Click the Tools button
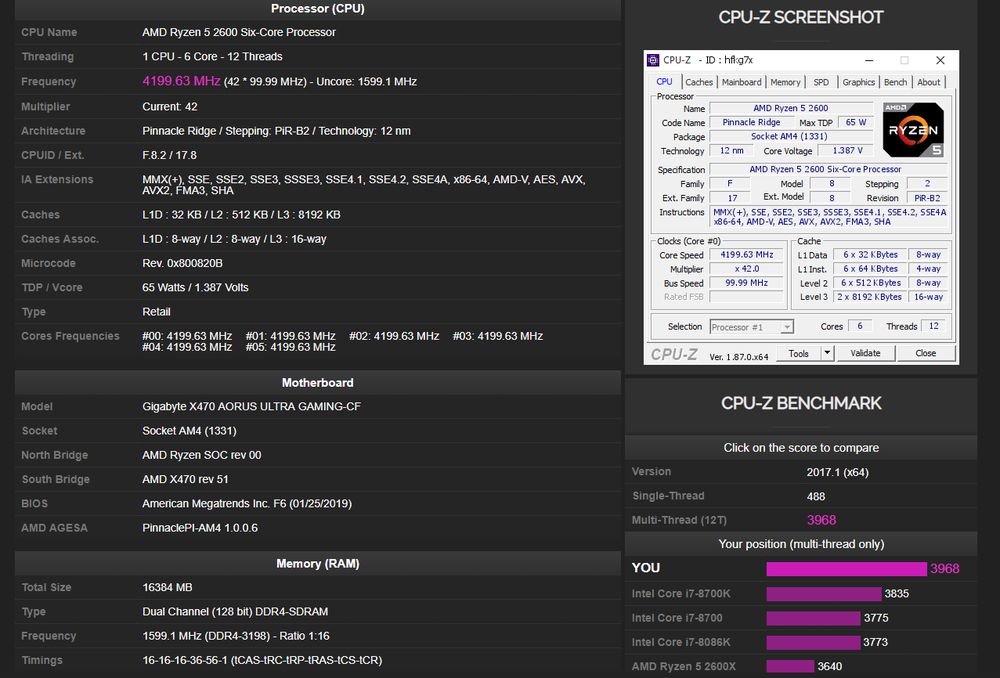 click(x=798, y=353)
